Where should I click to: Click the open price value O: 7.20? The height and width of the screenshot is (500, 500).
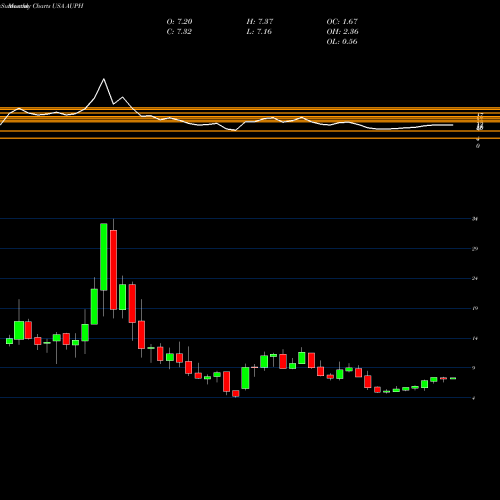coord(179,22)
